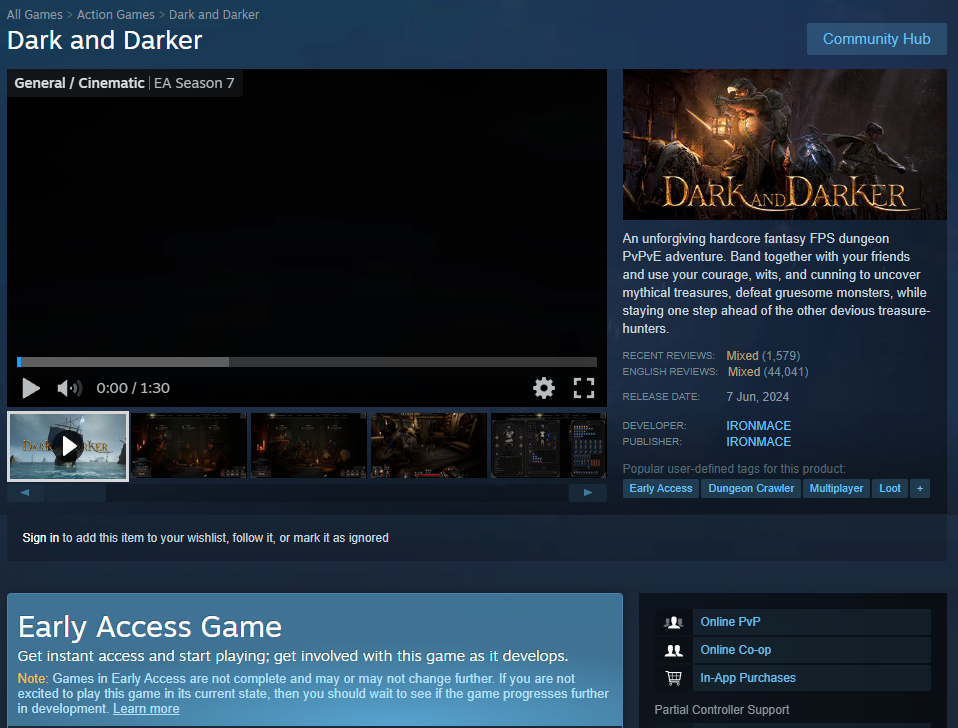Screen dimensions: 958x728
Task: Select the first trailer thumbnail with ship
Action: [68, 446]
